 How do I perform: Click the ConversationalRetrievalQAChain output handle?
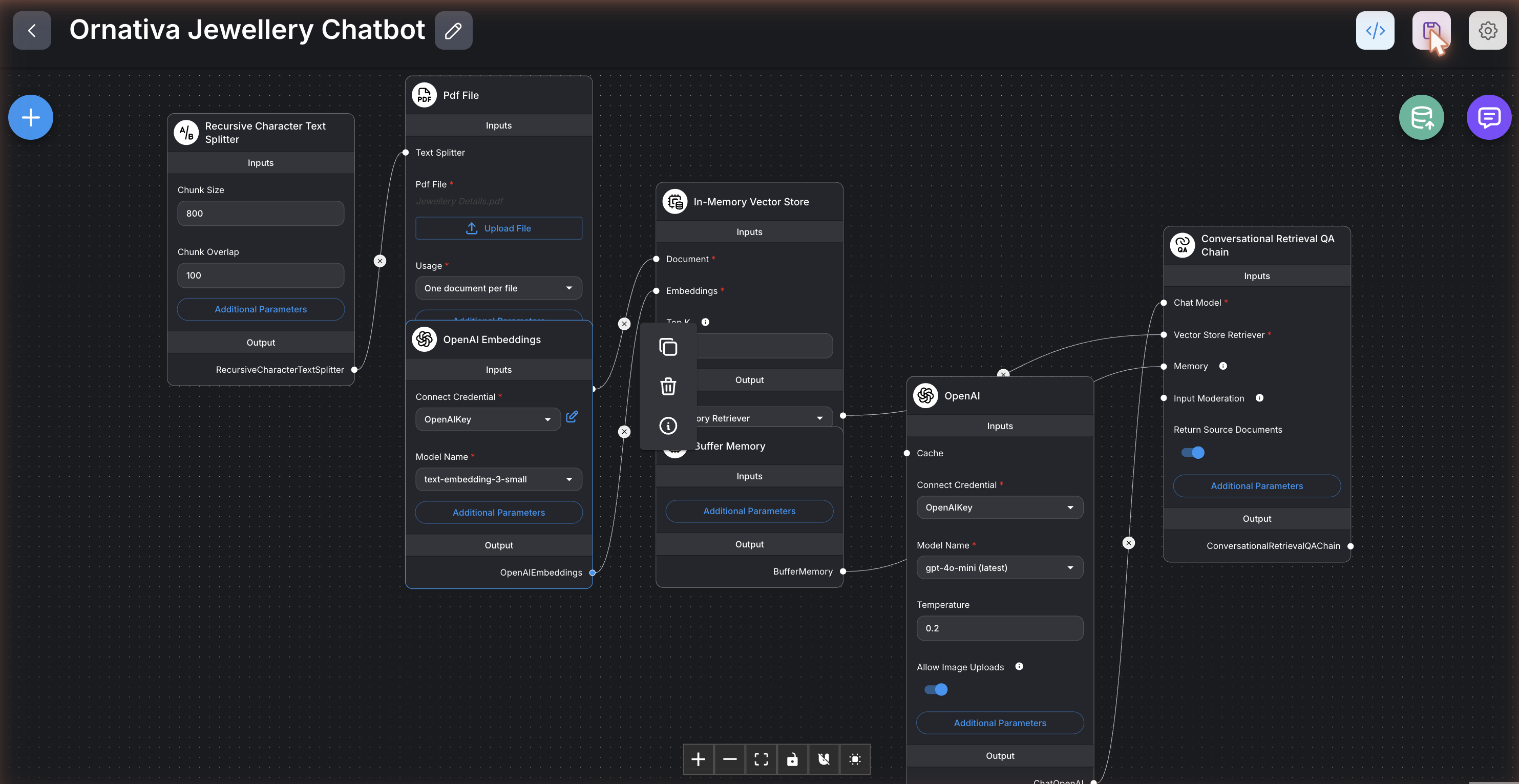coord(1351,546)
